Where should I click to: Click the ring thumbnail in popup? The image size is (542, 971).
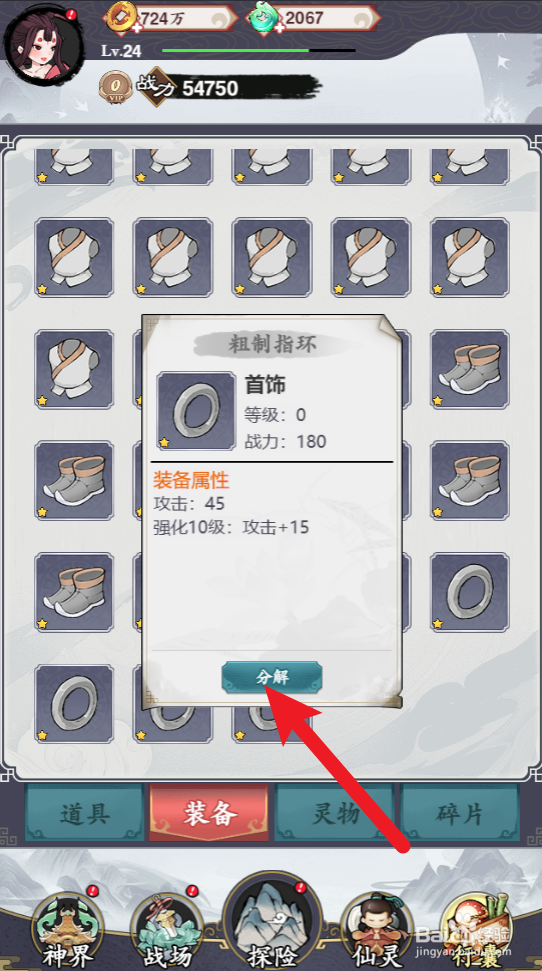[x=196, y=411]
